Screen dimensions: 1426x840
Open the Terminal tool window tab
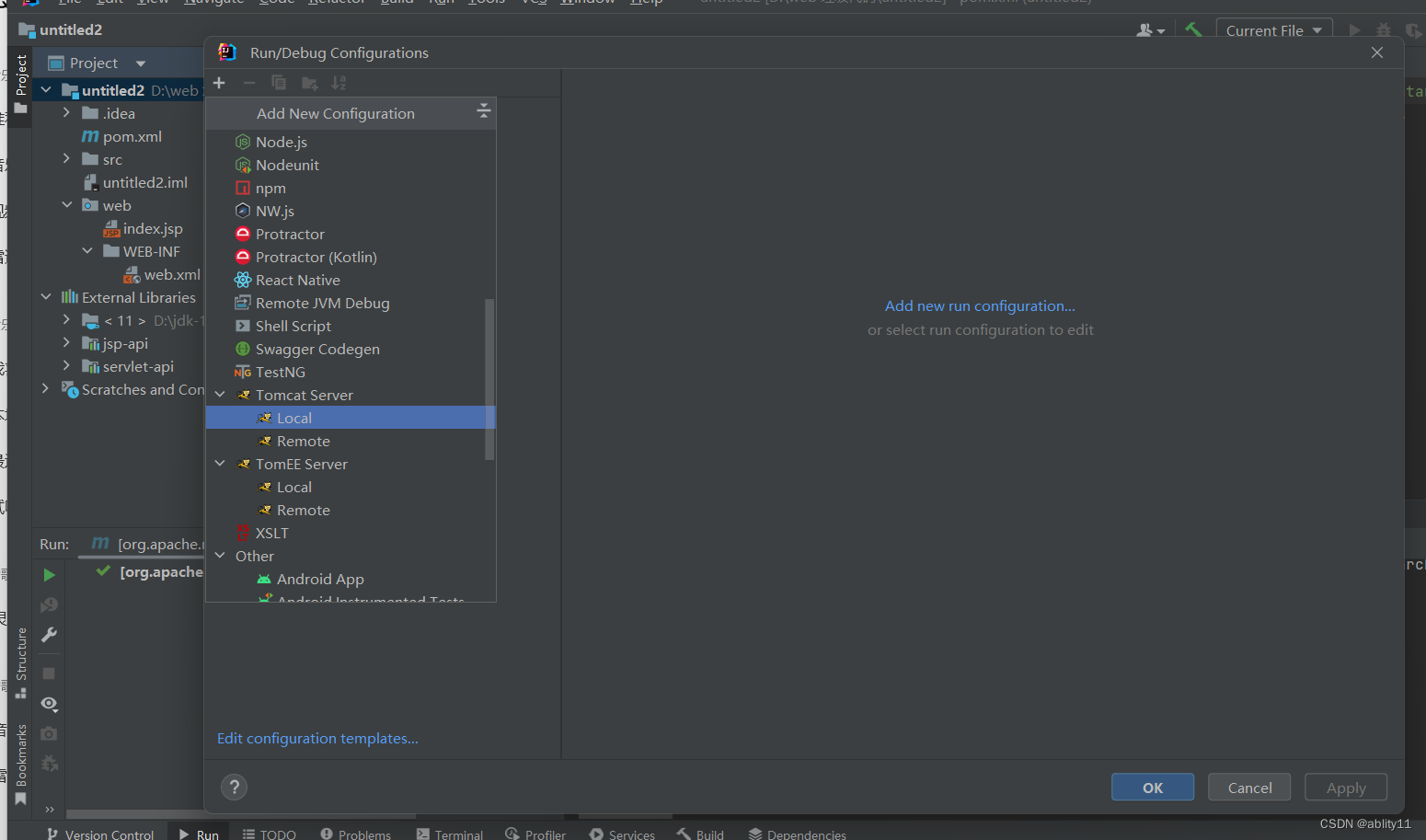449,834
